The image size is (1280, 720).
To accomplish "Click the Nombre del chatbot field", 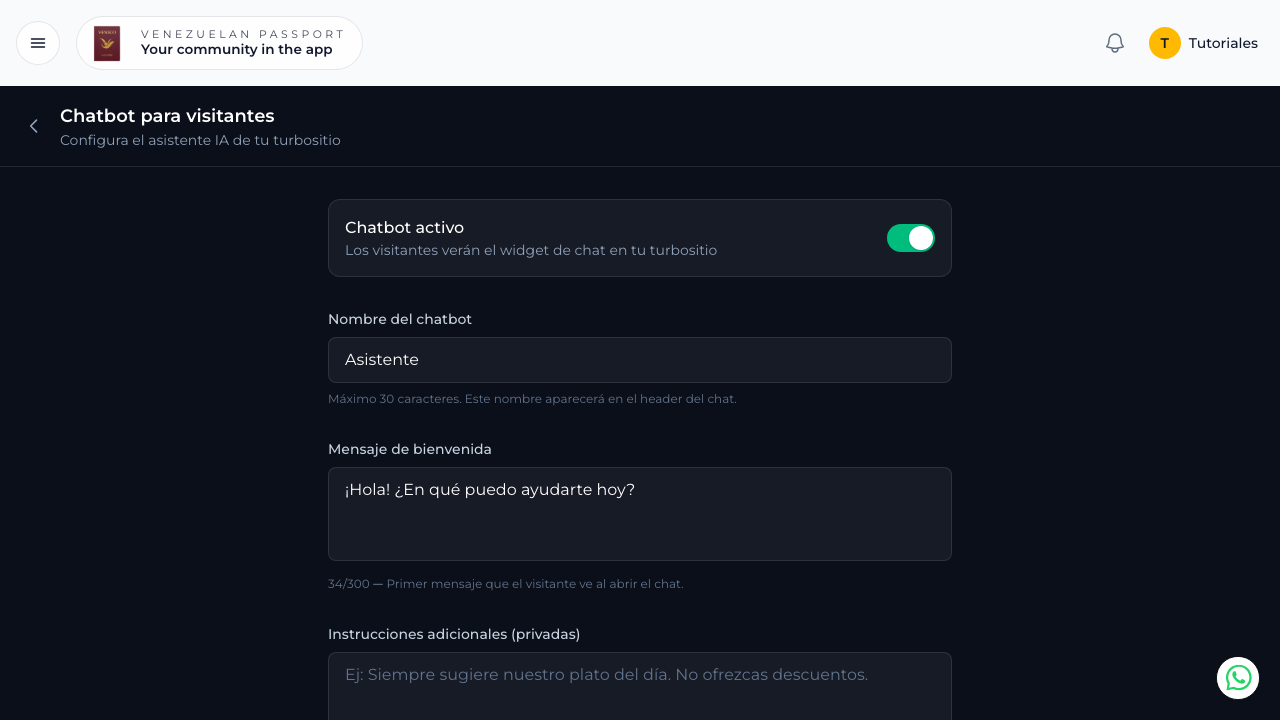I will pyautogui.click(x=640, y=360).
